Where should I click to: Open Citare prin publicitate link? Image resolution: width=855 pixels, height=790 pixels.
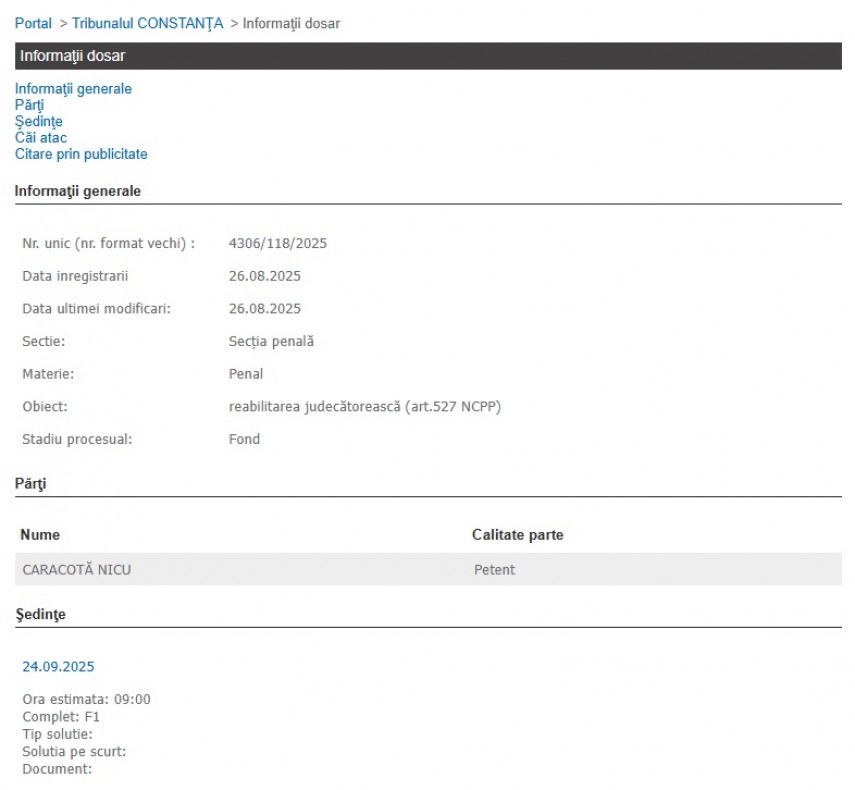(81, 154)
